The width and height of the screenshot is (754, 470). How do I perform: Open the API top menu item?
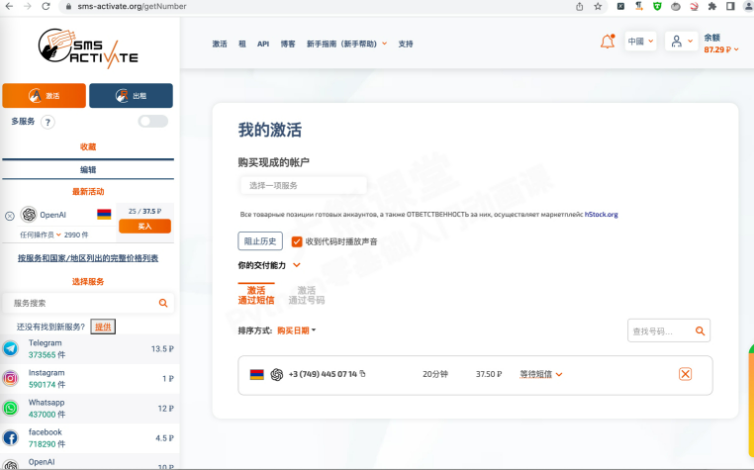(263, 44)
